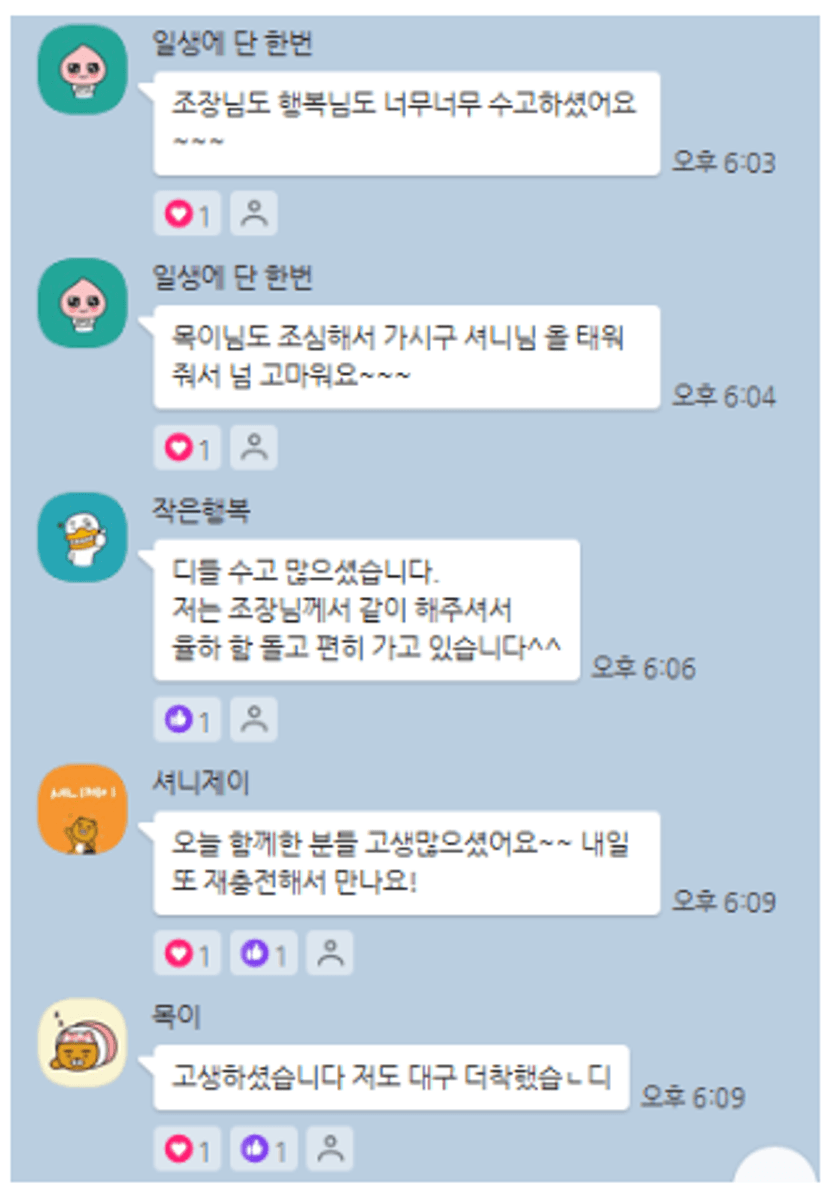The image size is (827, 1192).
Task: Click the white round button at the bottom right corner
Action: [775, 1167]
